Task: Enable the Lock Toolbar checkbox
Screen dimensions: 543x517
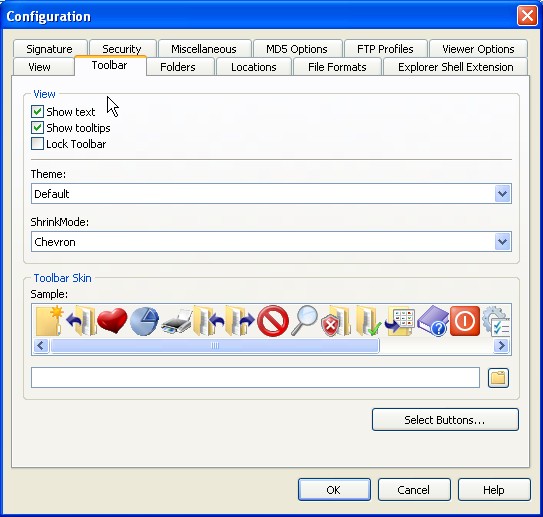Action: click(x=37, y=144)
